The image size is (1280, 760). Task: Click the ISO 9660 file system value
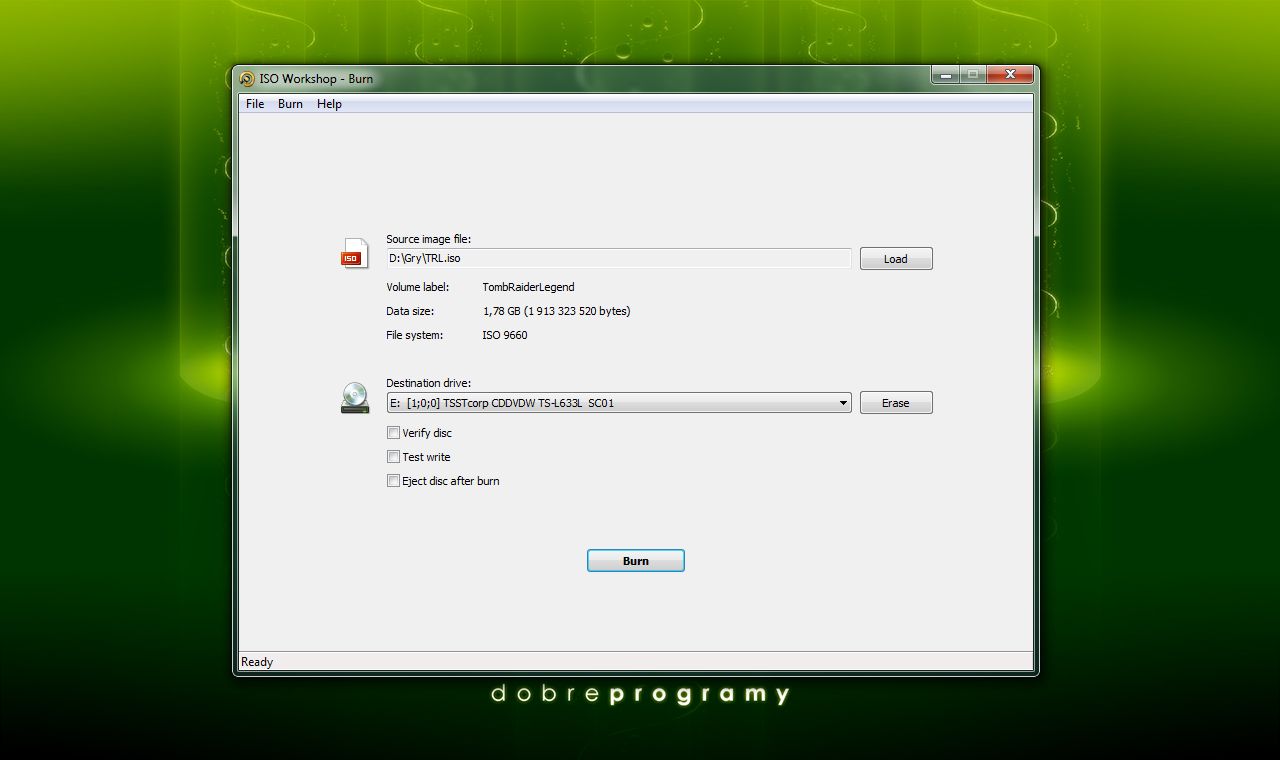(x=505, y=335)
